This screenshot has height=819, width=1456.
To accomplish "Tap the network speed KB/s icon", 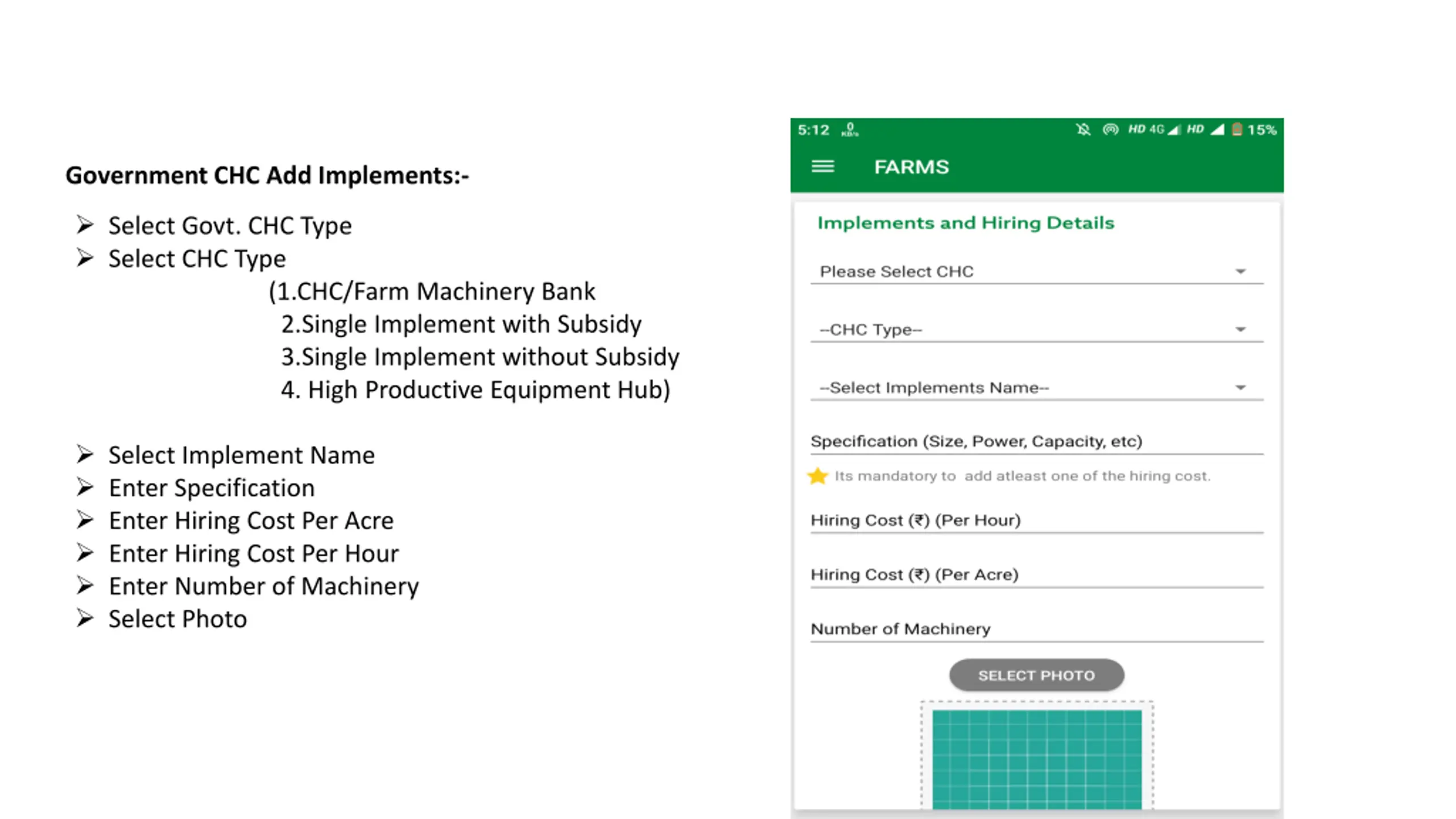I will click(850, 130).
